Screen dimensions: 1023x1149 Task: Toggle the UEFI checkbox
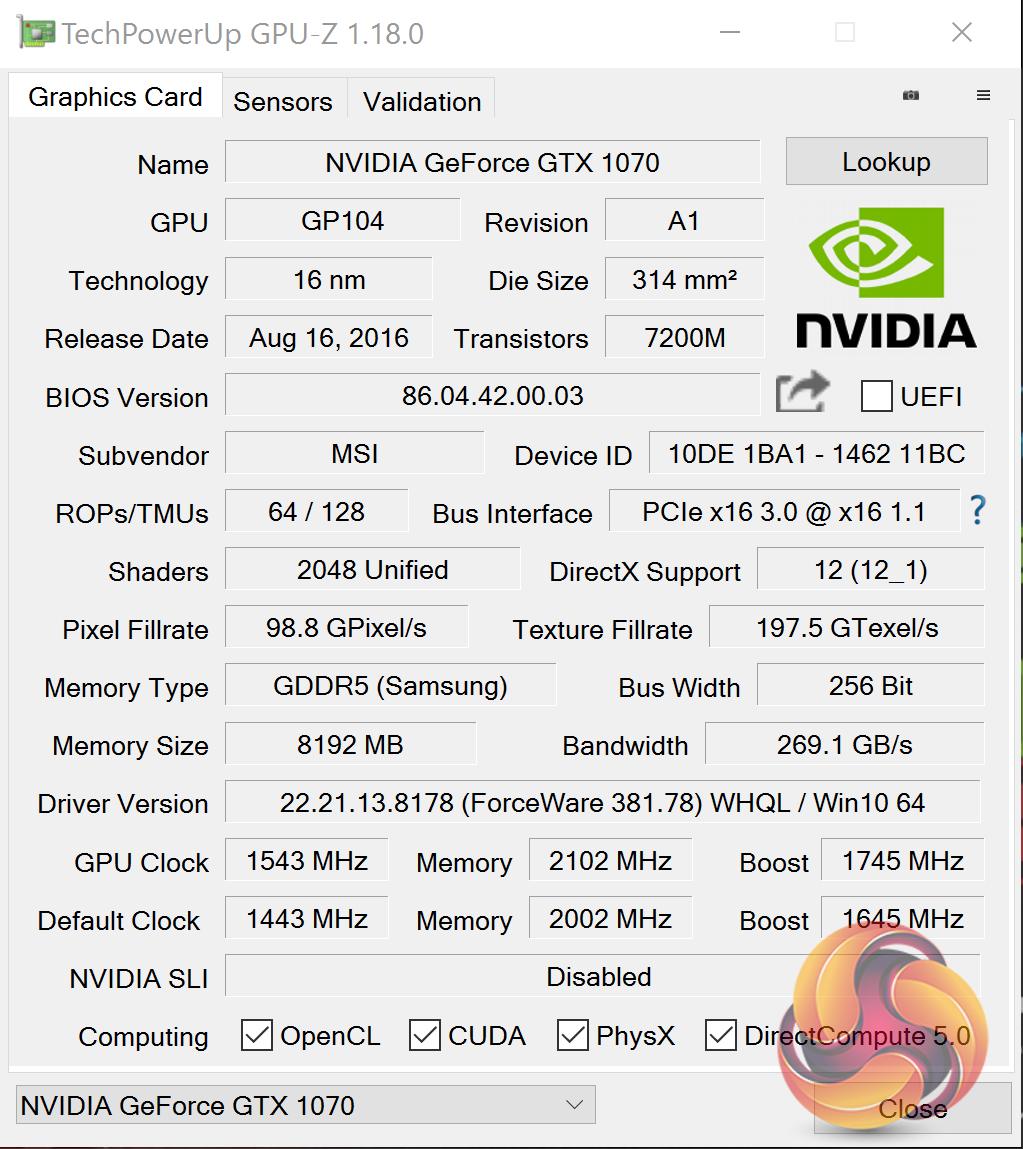pos(876,396)
